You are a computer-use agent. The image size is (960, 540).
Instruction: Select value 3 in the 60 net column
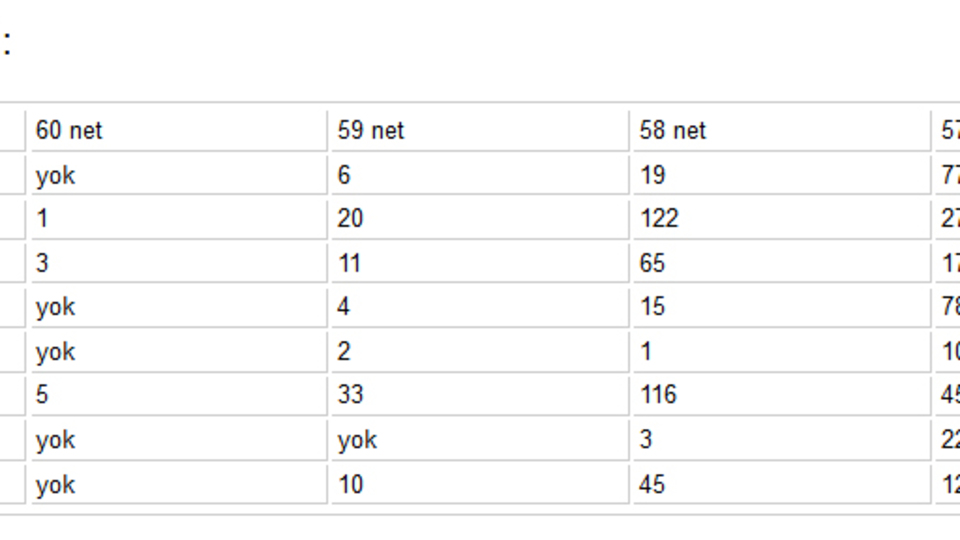point(43,263)
